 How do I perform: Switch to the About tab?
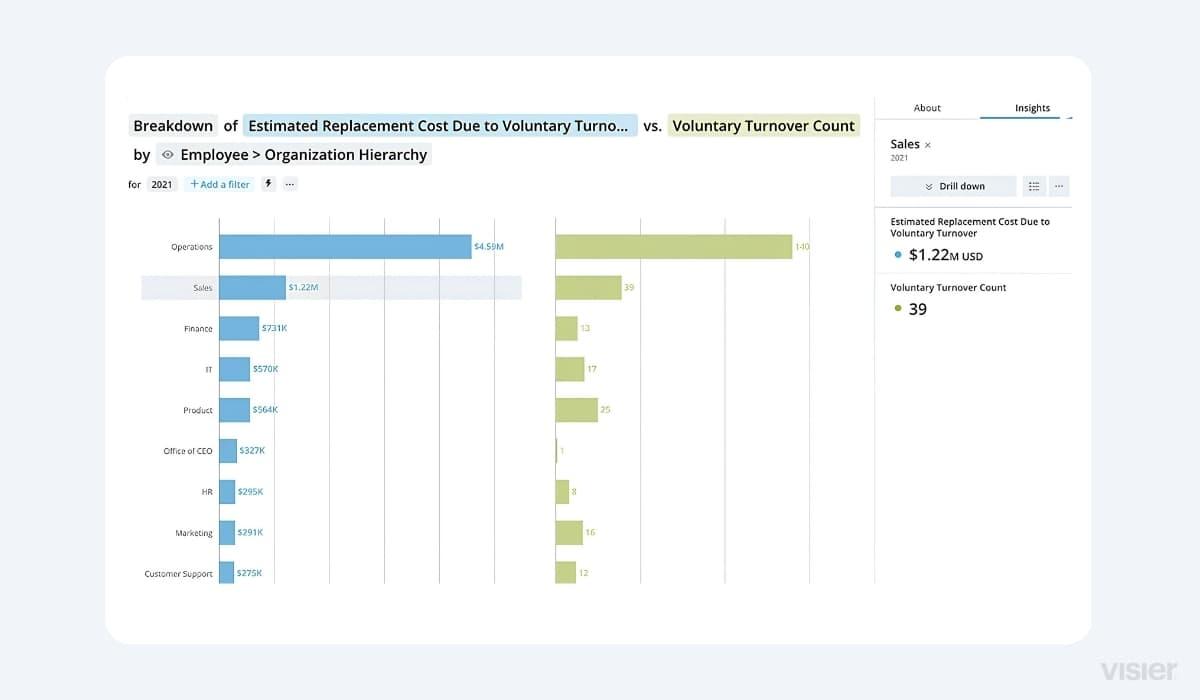click(x=927, y=108)
